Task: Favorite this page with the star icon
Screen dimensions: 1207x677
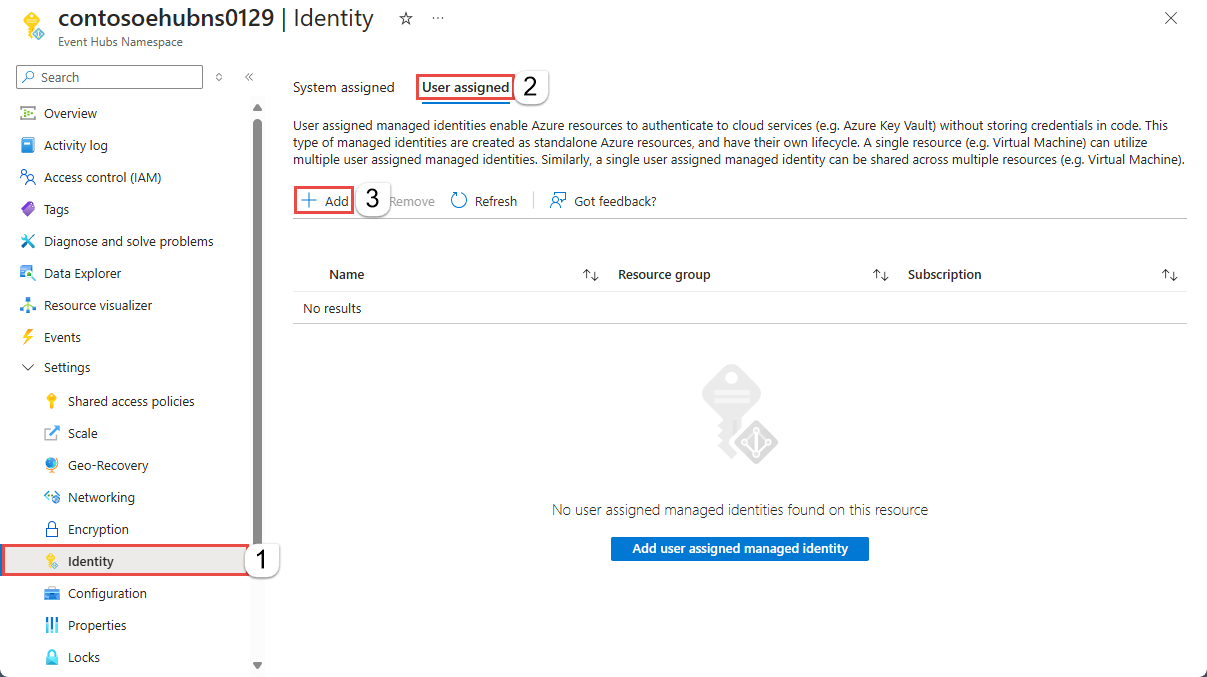Action: (x=406, y=18)
